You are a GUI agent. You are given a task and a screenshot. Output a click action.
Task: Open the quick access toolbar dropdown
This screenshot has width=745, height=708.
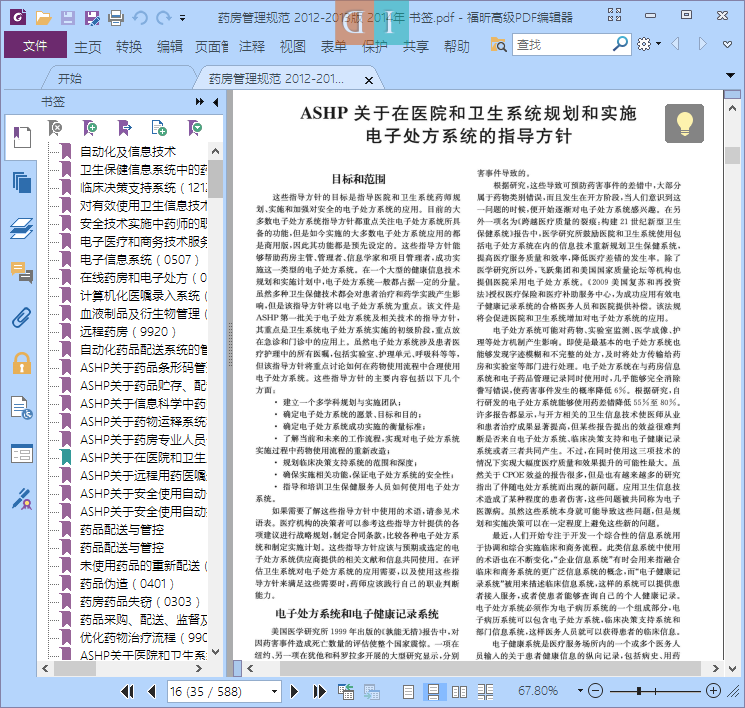click(182, 18)
